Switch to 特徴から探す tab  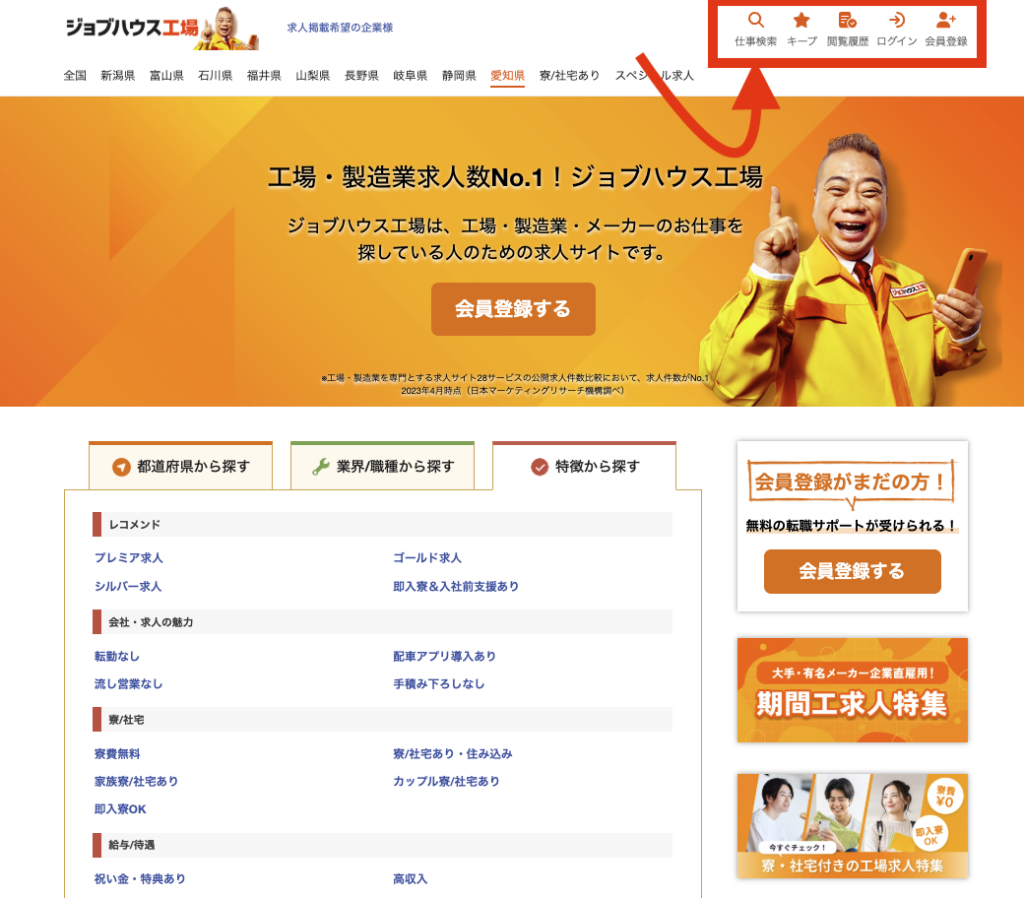coord(584,466)
